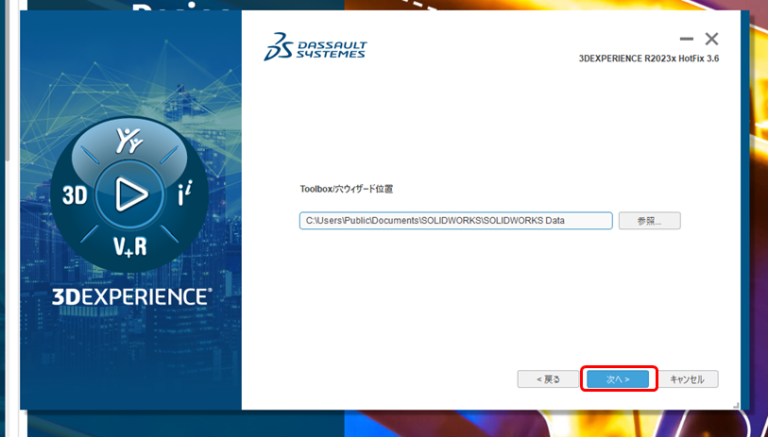Viewport: 768px width, 437px height.
Task: Go back with the < 戻る button
Action: [x=546, y=380]
